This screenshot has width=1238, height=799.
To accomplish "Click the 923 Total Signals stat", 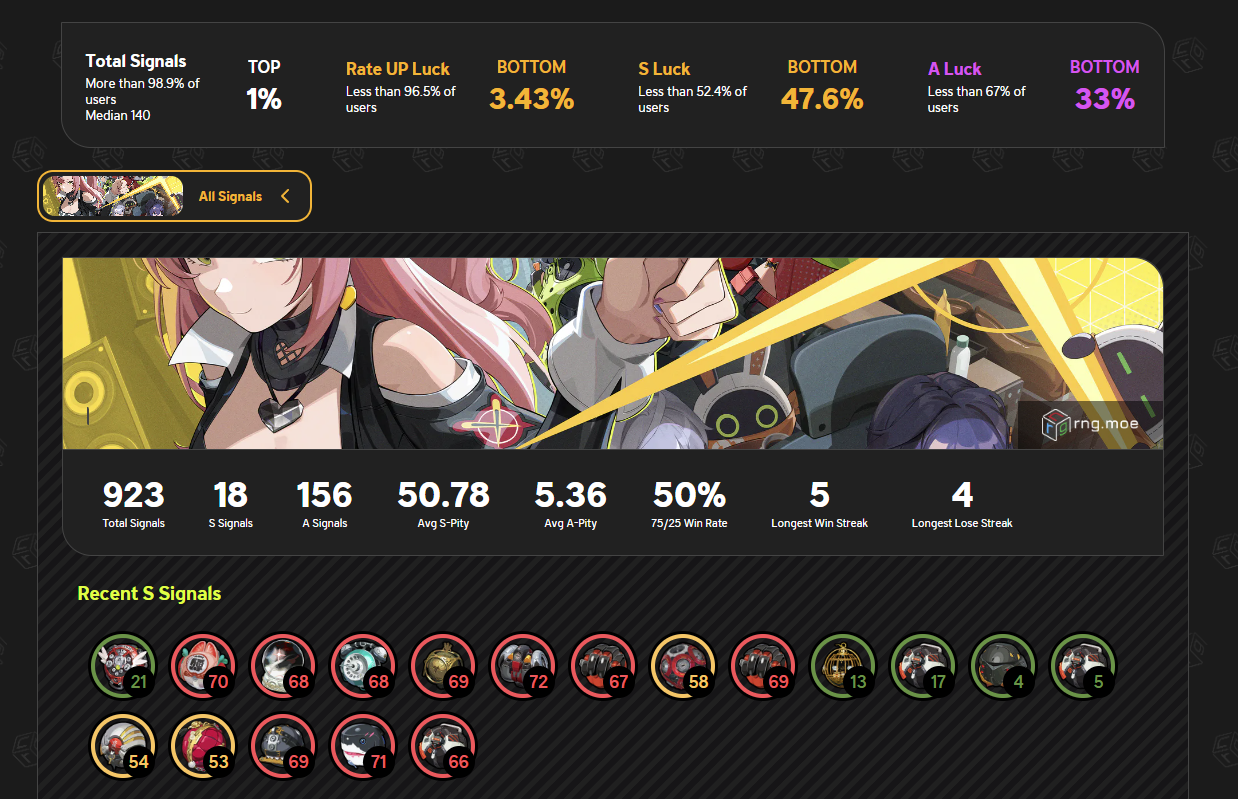I will click(133, 504).
